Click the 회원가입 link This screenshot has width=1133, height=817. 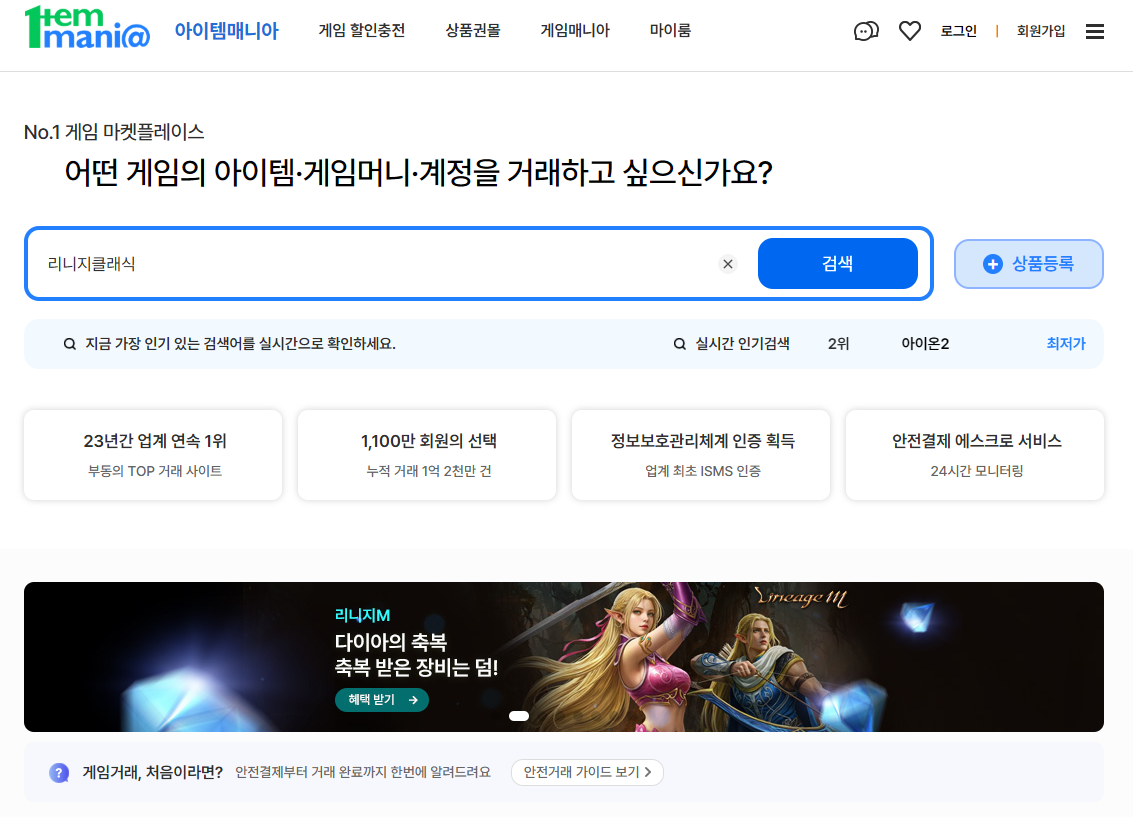[x=1041, y=31]
